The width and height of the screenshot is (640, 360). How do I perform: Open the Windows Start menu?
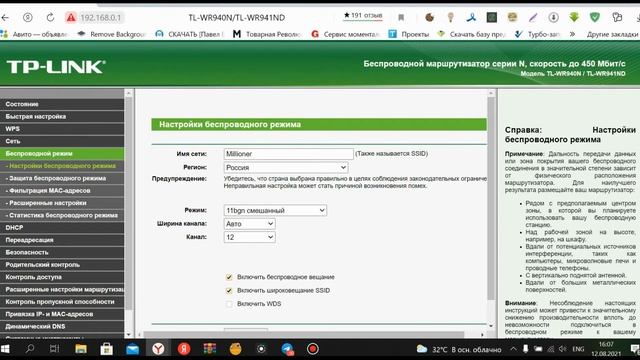point(5,349)
